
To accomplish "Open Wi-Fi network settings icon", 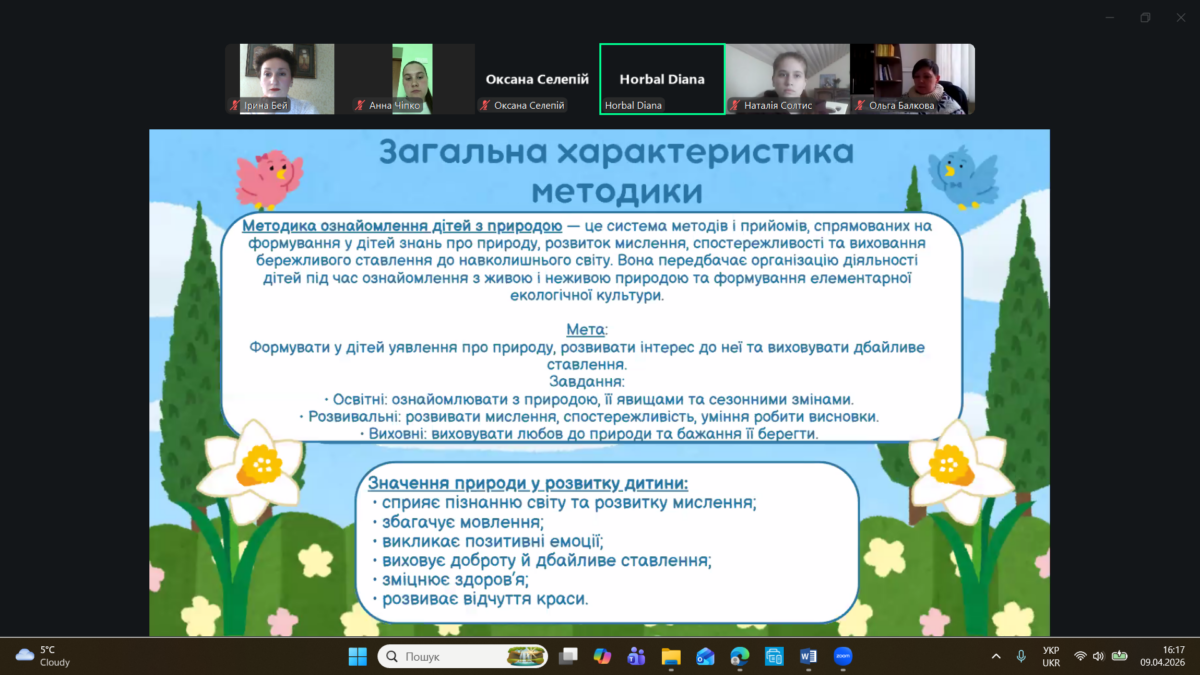I will pos(1080,656).
